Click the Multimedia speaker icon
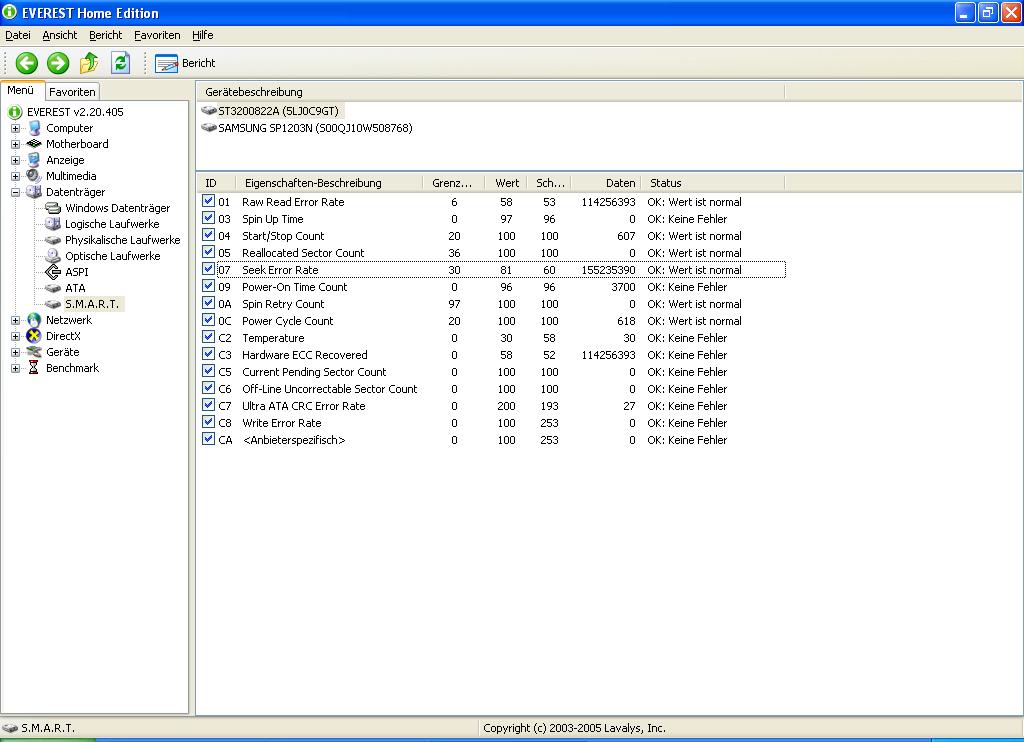 coord(34,176)
